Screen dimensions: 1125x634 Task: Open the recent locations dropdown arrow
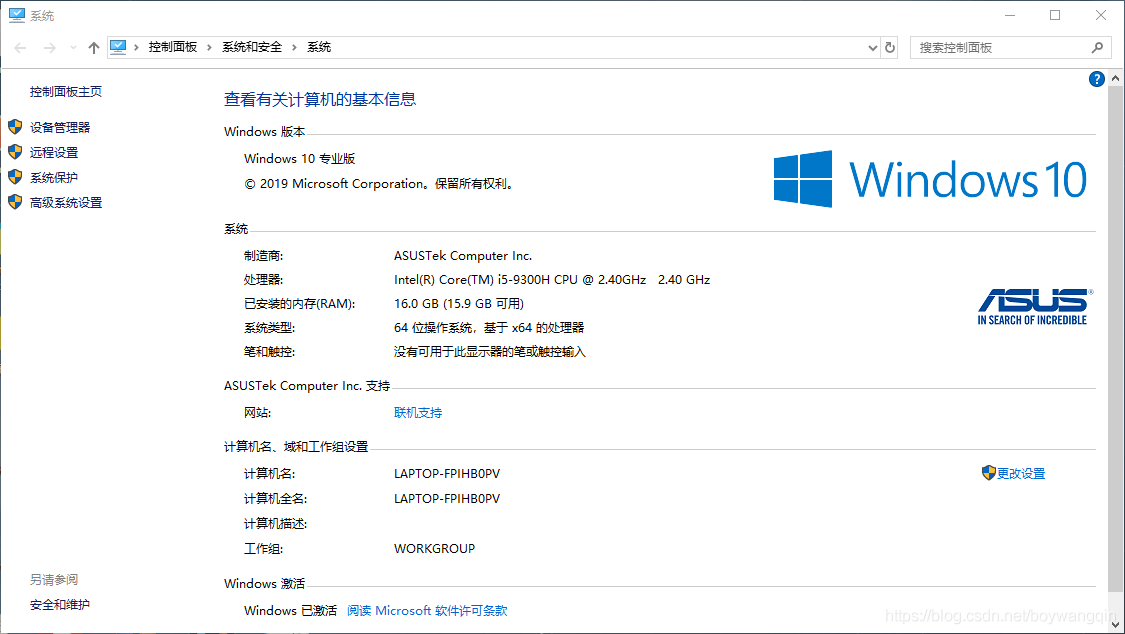coord(73,48)
